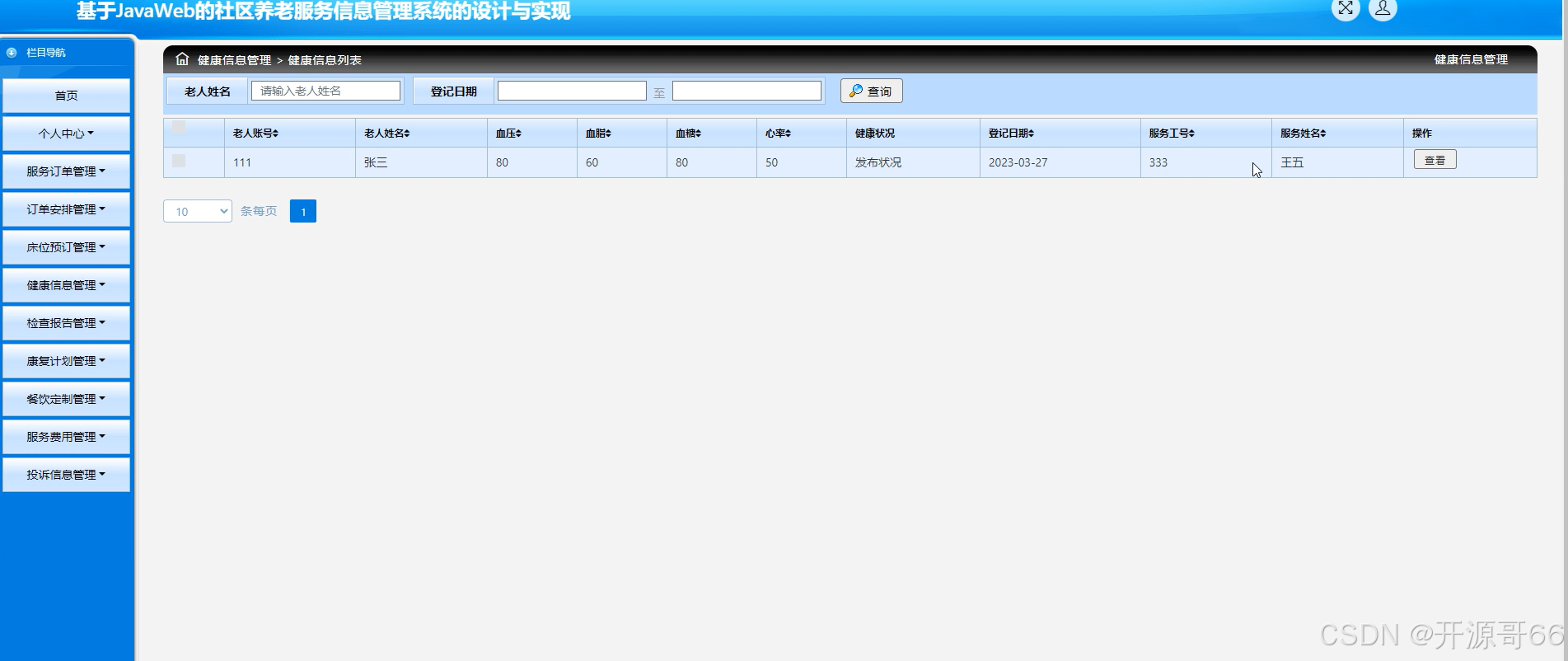Click the 登记日期 start date field
This screenshot has width=1568, height=661.
(x=572, y=91)
